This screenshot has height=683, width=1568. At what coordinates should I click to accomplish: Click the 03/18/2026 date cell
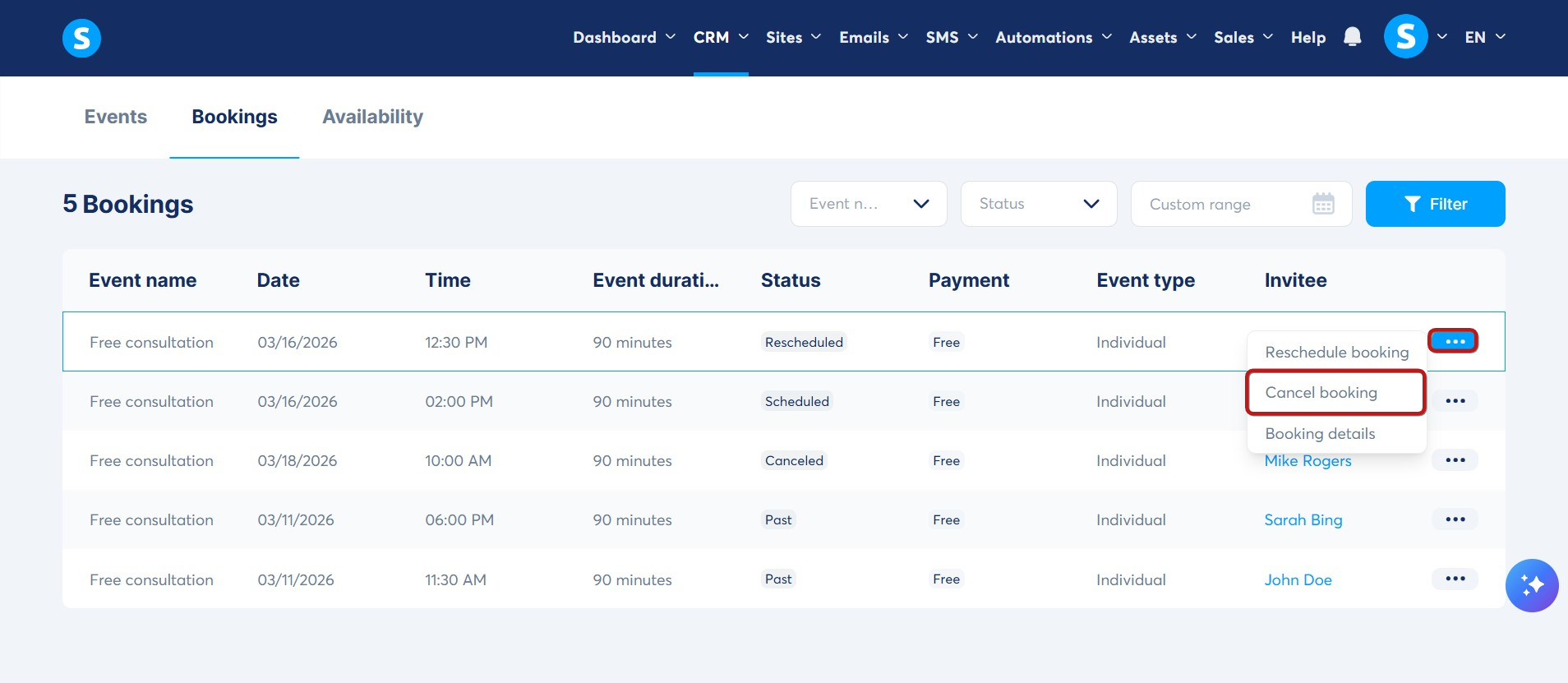(x=297, y=460)
